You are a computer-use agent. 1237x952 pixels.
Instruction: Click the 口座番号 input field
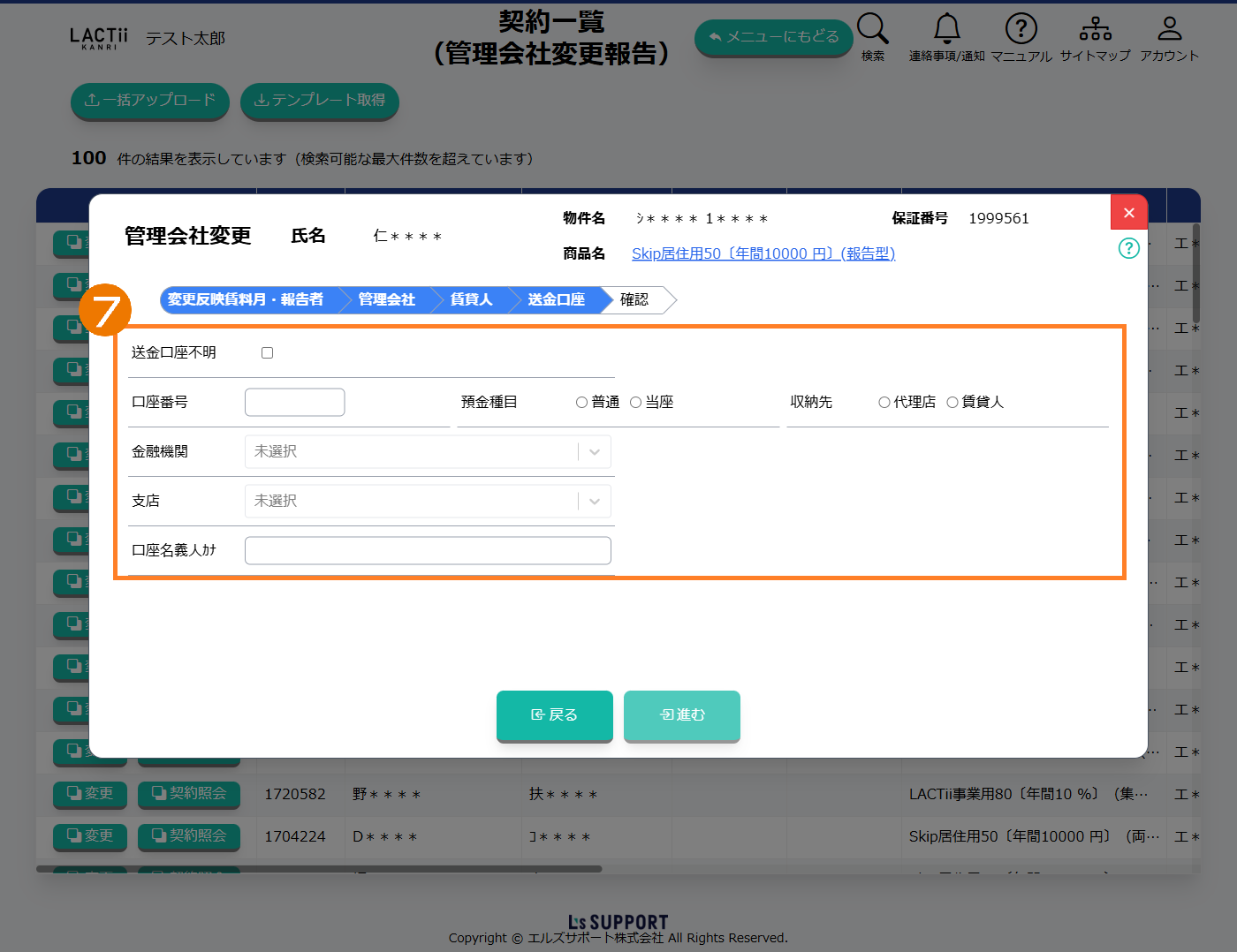pos(294,403)
